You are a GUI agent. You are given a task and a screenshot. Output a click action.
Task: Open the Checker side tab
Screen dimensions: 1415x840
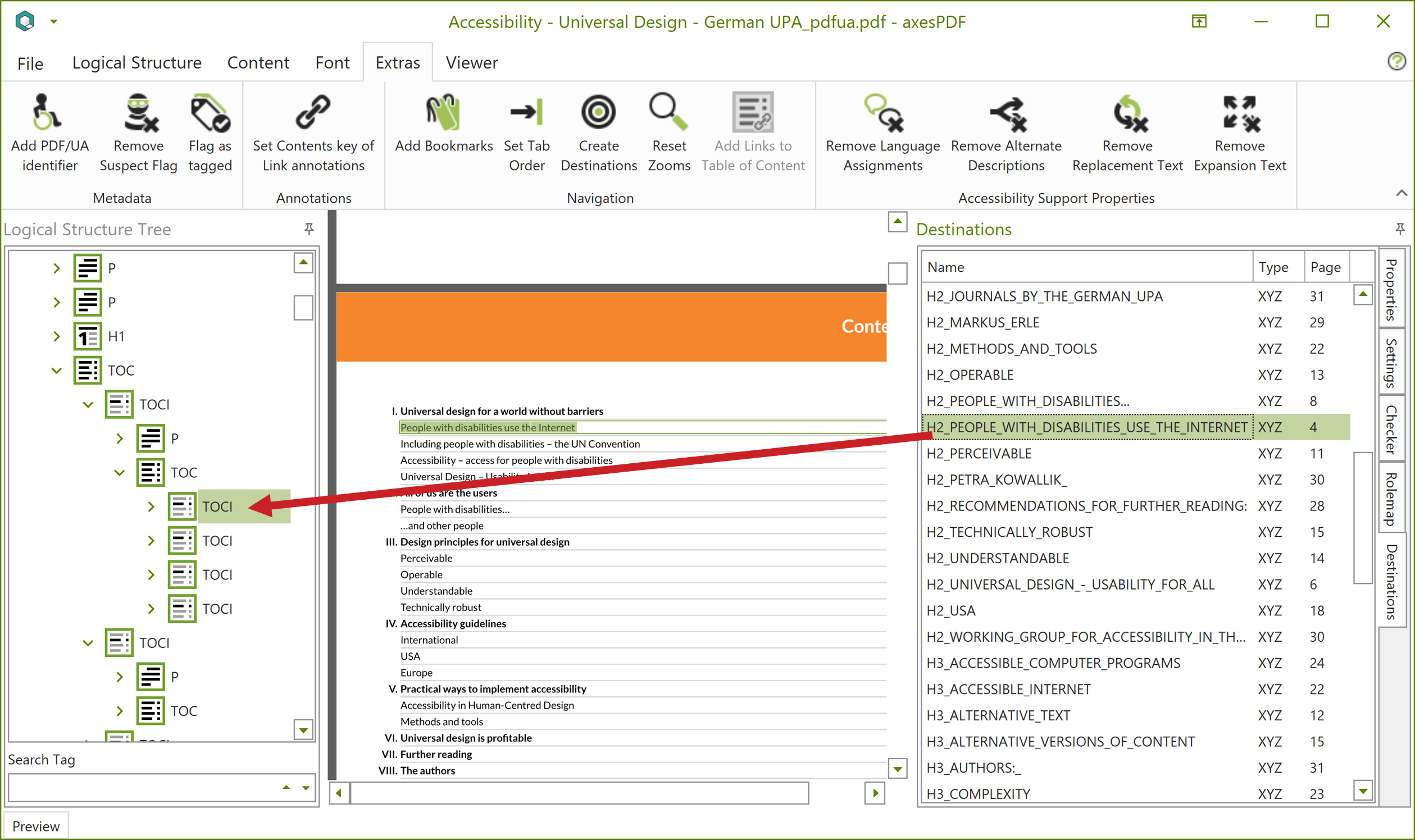(1391, 430)
